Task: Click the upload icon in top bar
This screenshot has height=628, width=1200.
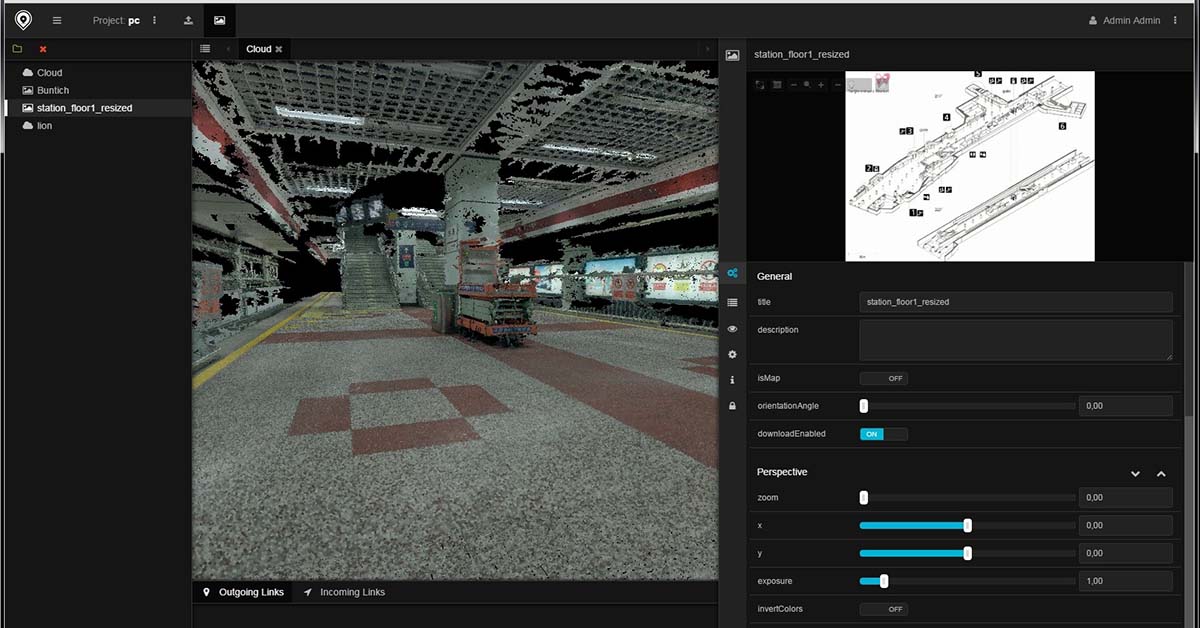Action: [x=188, y=20]
